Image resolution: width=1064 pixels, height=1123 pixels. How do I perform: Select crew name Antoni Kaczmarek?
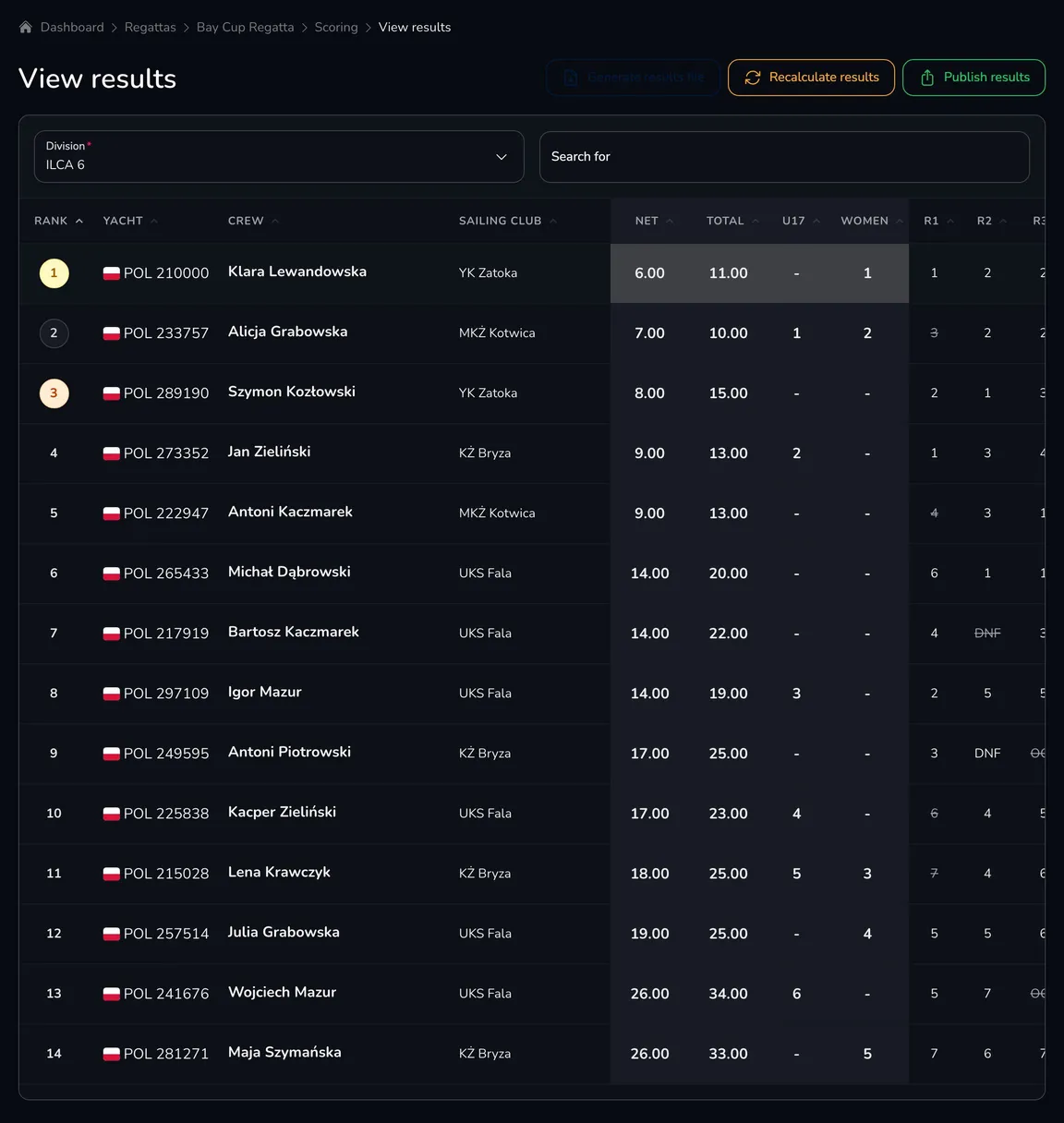(291, 512)
